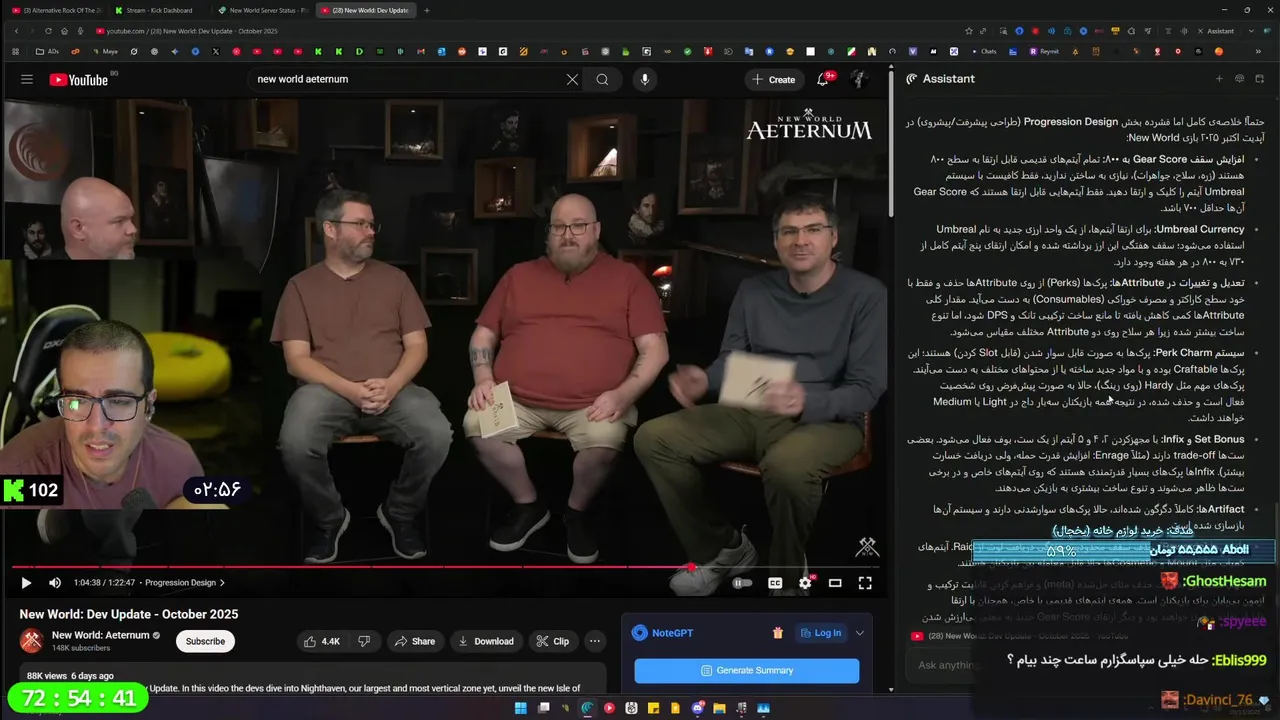
Task: Click Generate Summary in NoteGPT
Action: pos(746,670)
